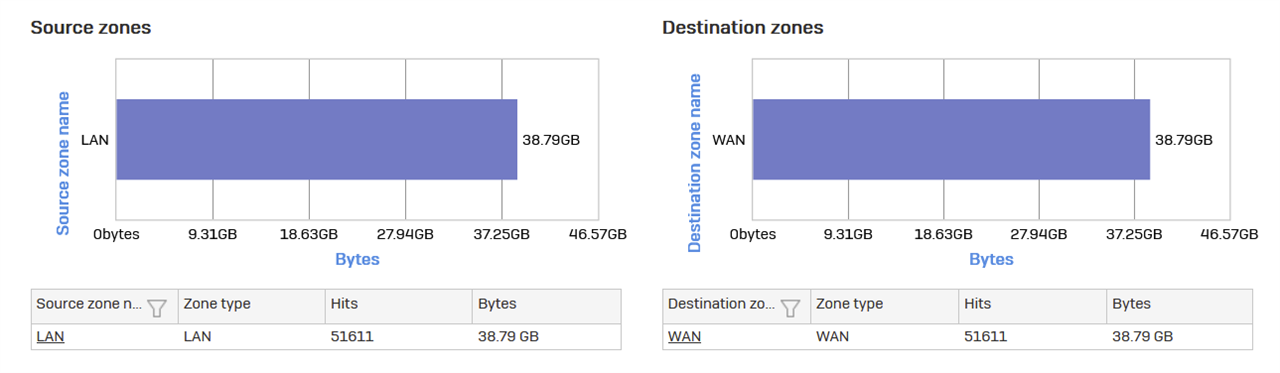The height and width of the screenshot is (373, 1280).
Task: Click the WAN bar in Destination zones chart
Action: coord(951,139)
